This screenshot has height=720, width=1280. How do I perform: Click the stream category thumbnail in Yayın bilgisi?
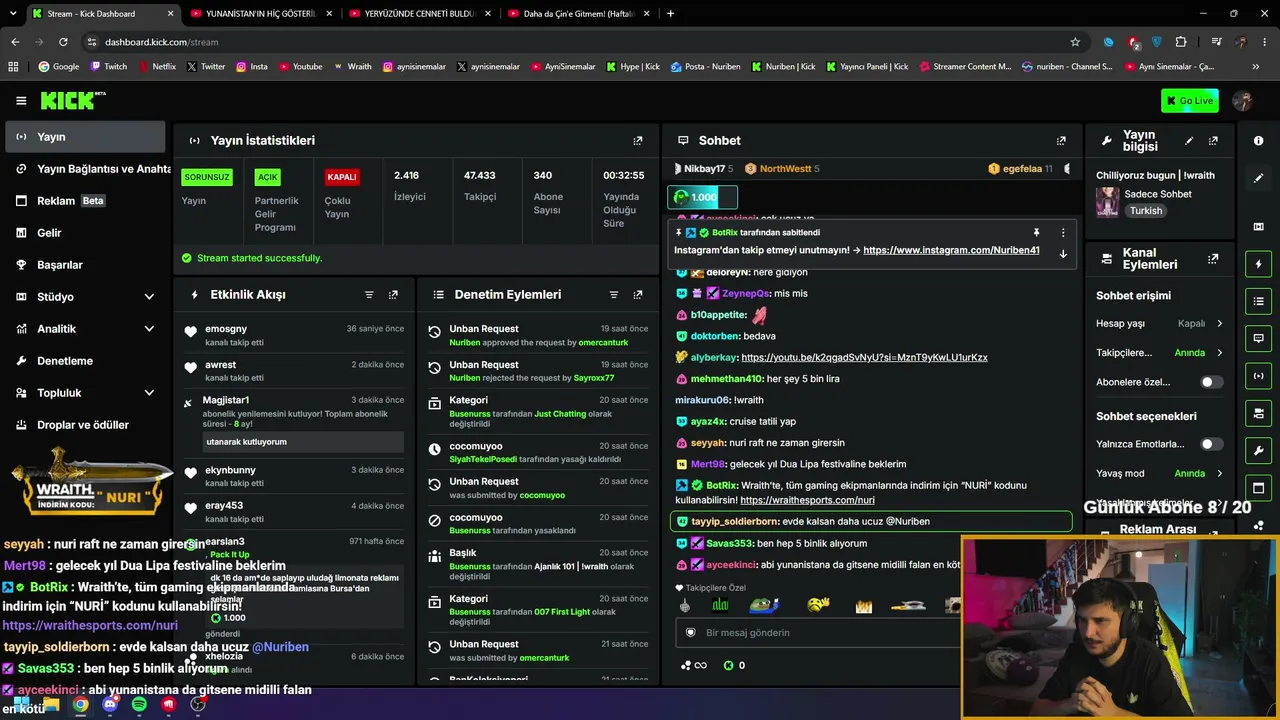tap(1107, 202)
